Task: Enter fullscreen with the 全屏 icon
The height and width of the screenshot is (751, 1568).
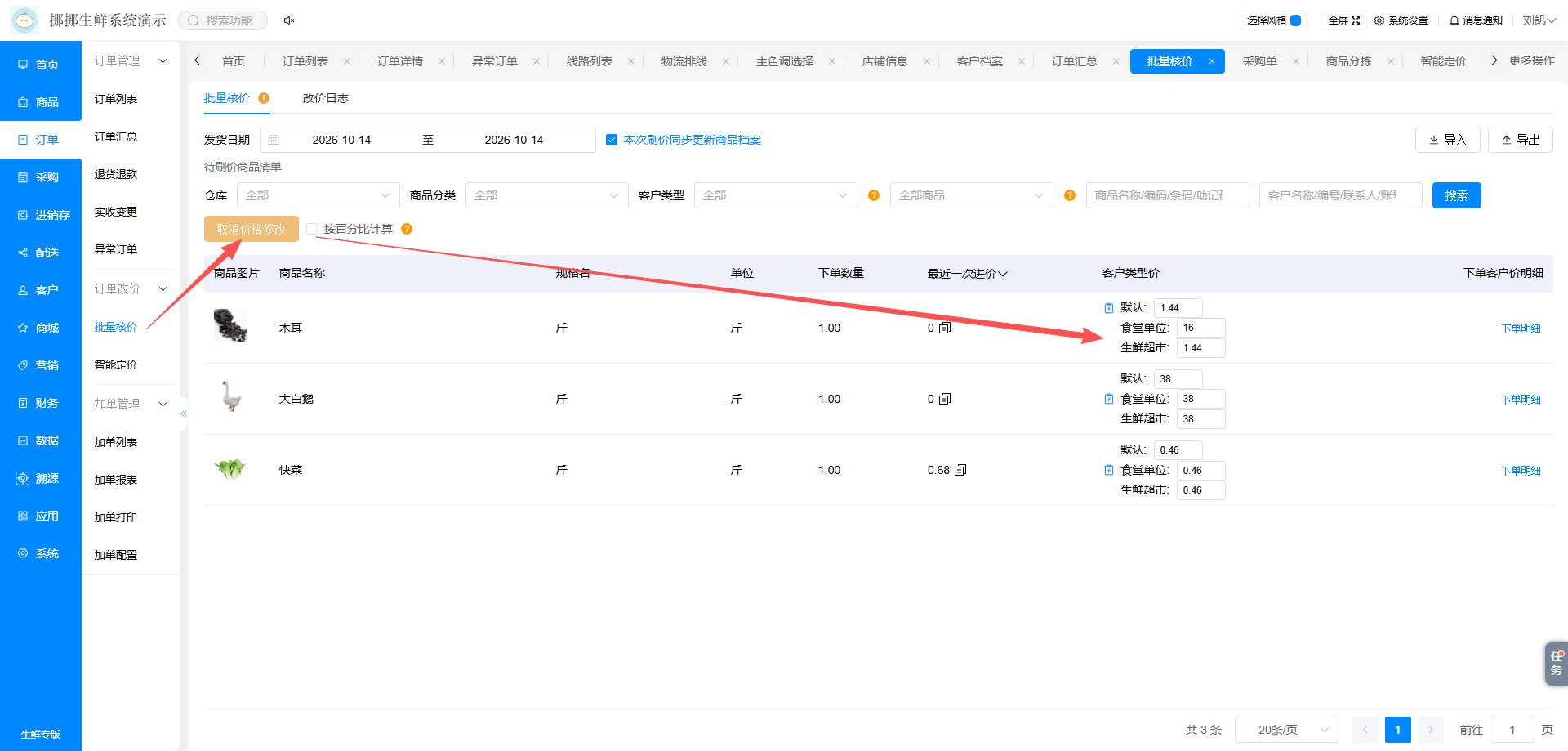Action: coord(1344,20)
